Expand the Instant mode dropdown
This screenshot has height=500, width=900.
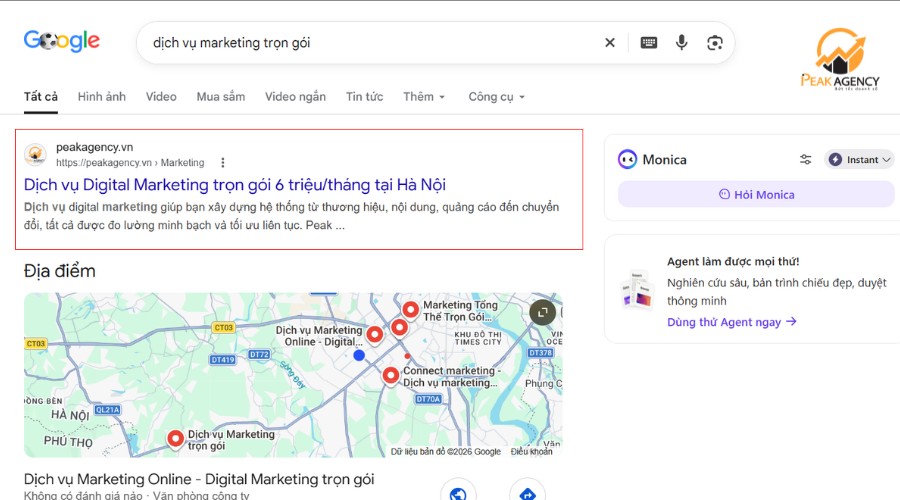pyautogui.click(x=859, y=160)
